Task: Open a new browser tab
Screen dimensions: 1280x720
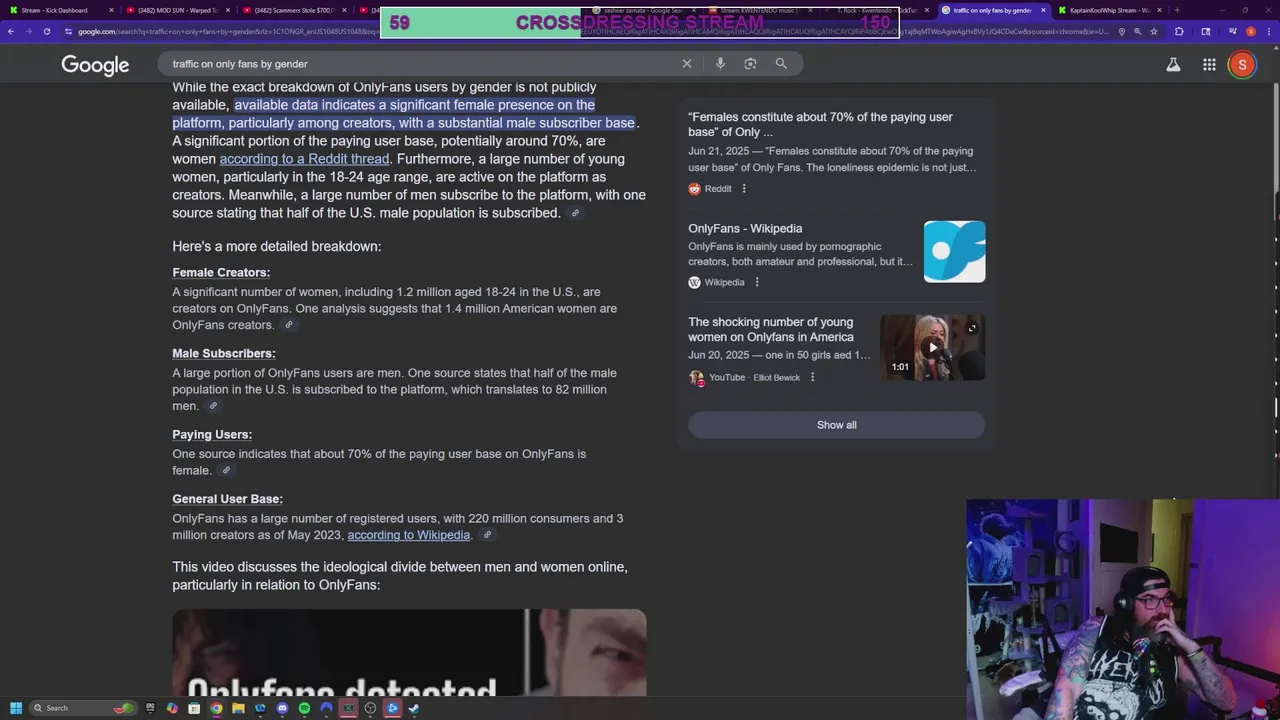Action: tap(1177, 10)
